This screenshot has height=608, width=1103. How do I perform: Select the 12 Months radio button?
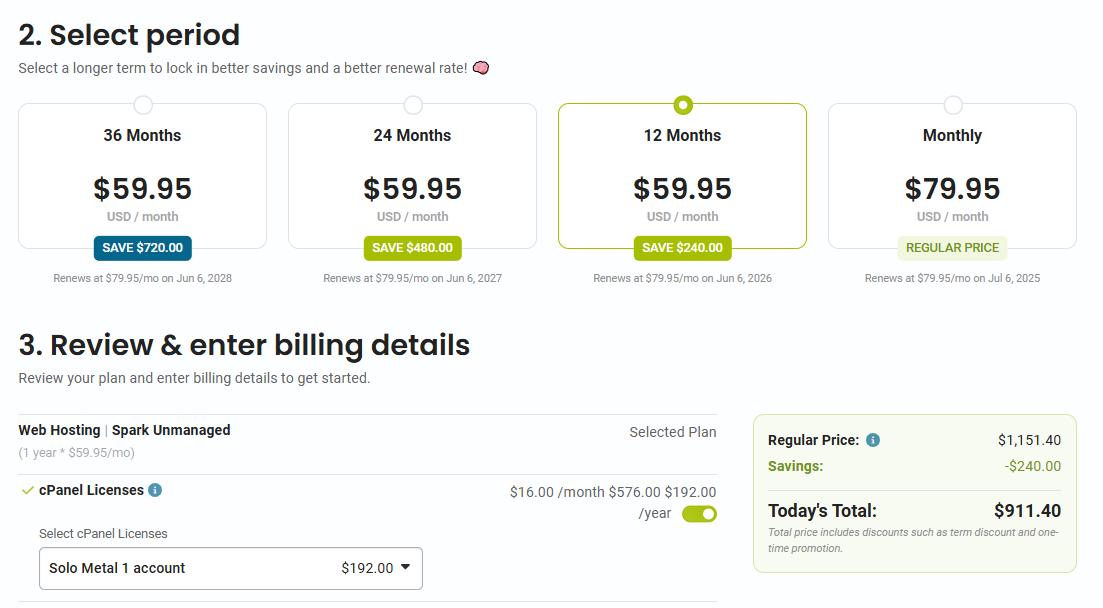(x=683, y=105)
